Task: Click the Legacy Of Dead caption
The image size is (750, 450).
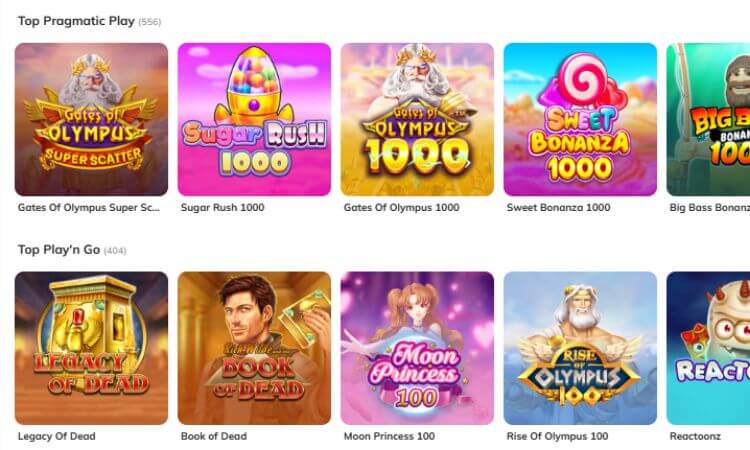Action: click(x=56, y=436)
